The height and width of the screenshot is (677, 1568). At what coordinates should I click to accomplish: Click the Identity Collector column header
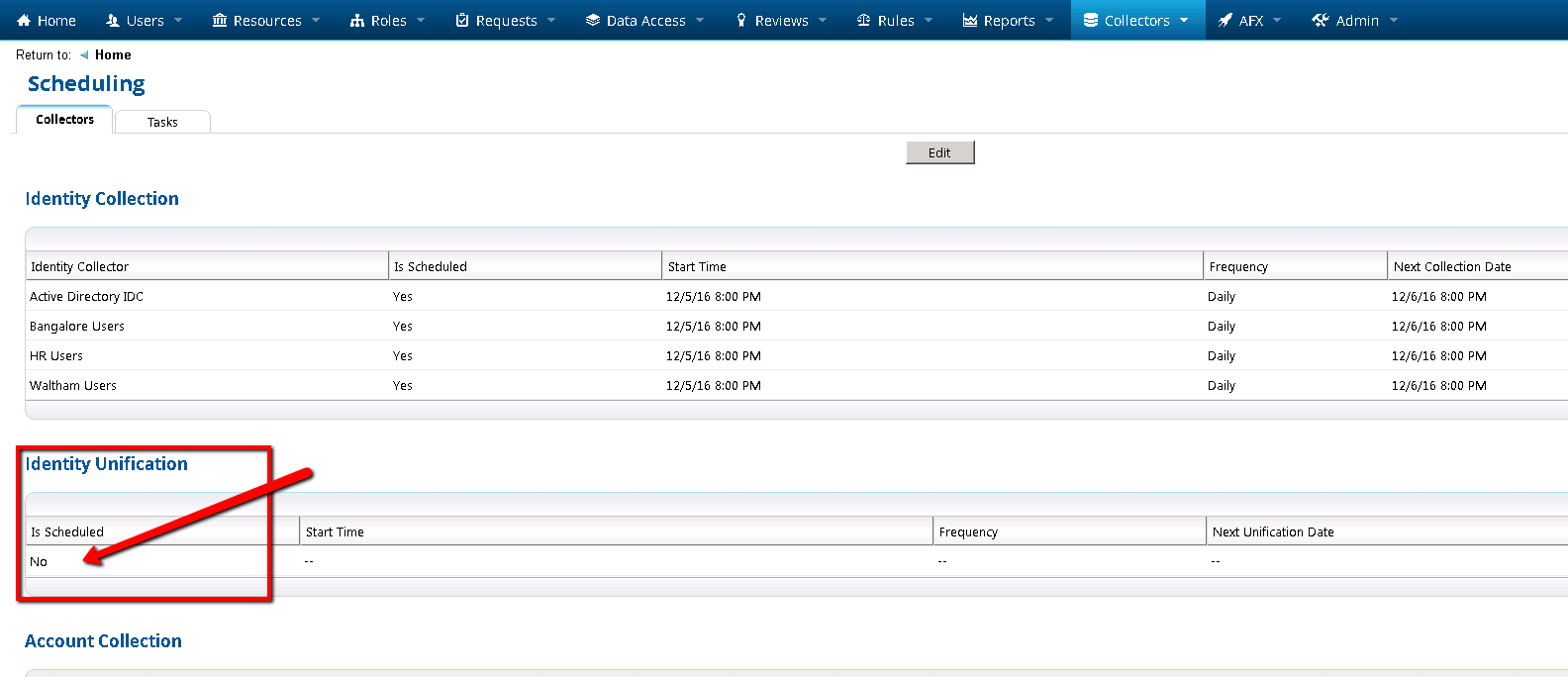79,267
